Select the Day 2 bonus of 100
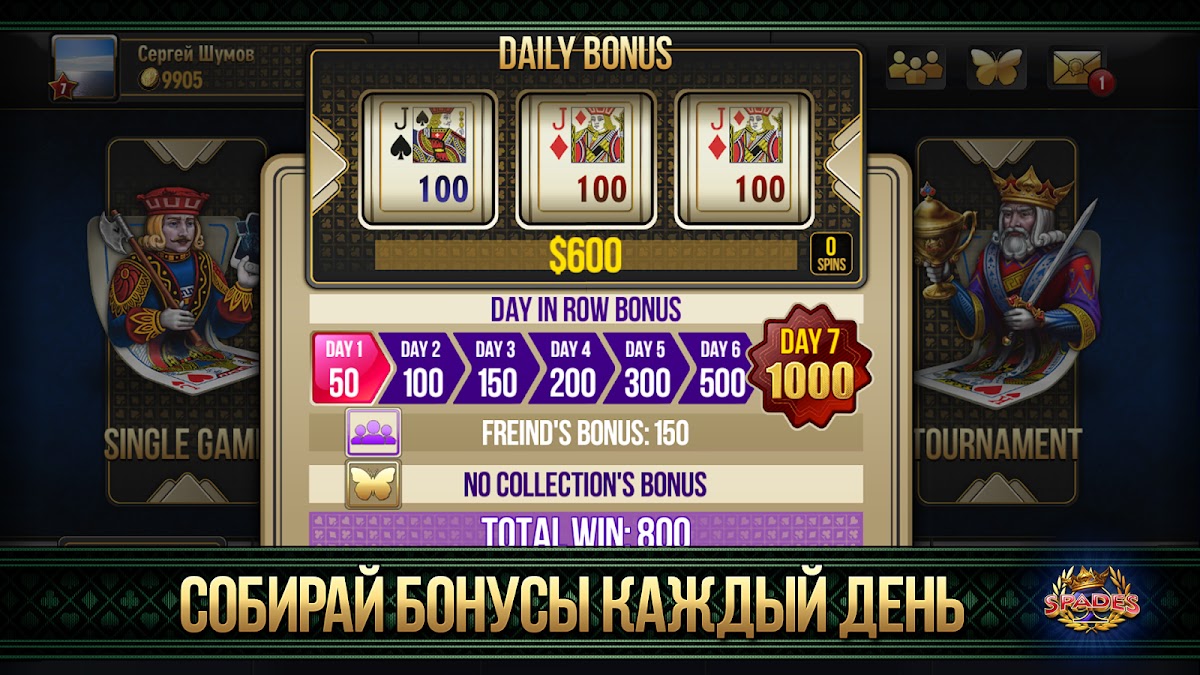Image resolution: width=1200 pixels, height=675 pixels. [x=421, y=368]
